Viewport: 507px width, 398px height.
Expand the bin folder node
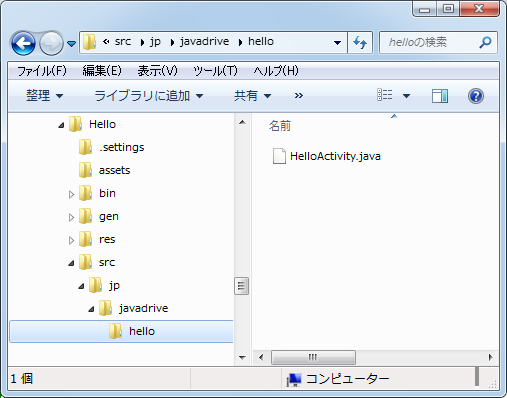[71, 194]
